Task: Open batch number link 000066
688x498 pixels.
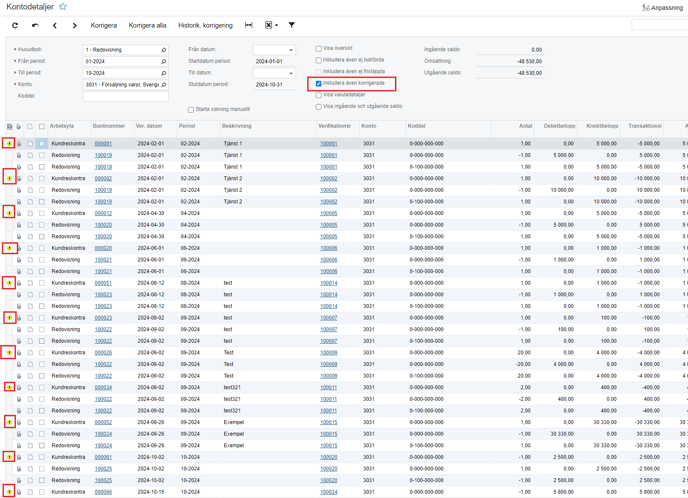Action: [103, 492]
